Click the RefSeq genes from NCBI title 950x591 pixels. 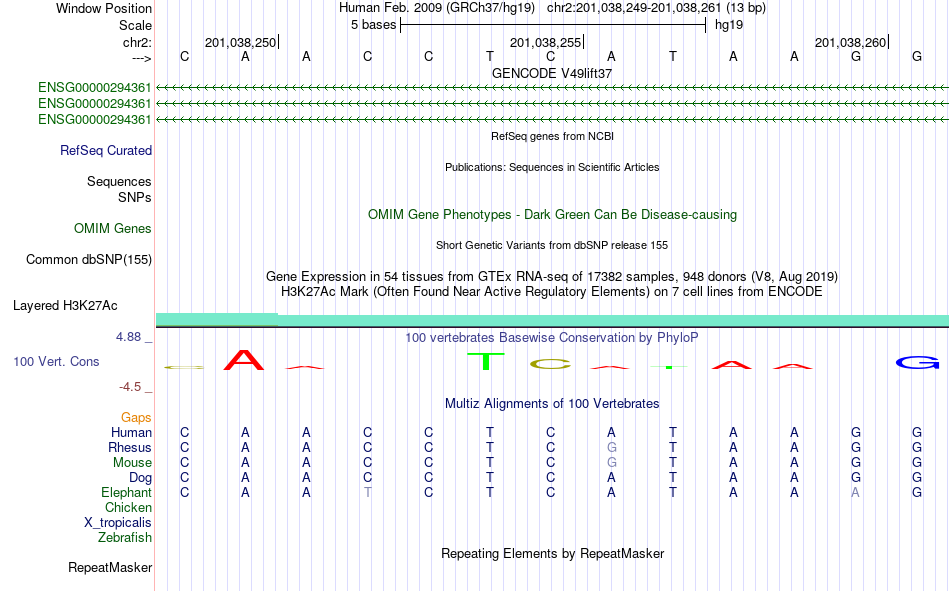click(552, 136)
